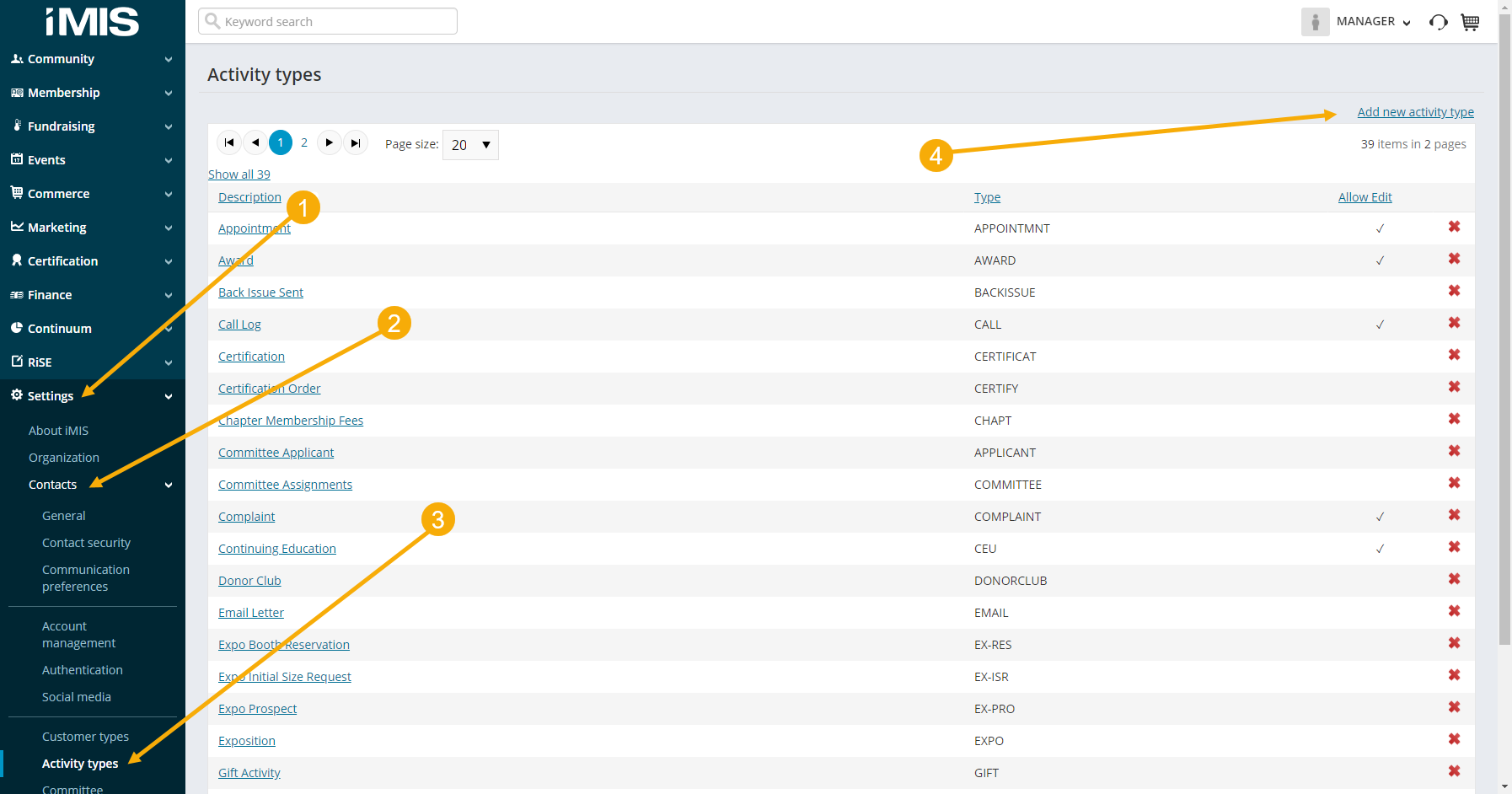
Task: Delete the Appointment activity type
Action: 1454,227
